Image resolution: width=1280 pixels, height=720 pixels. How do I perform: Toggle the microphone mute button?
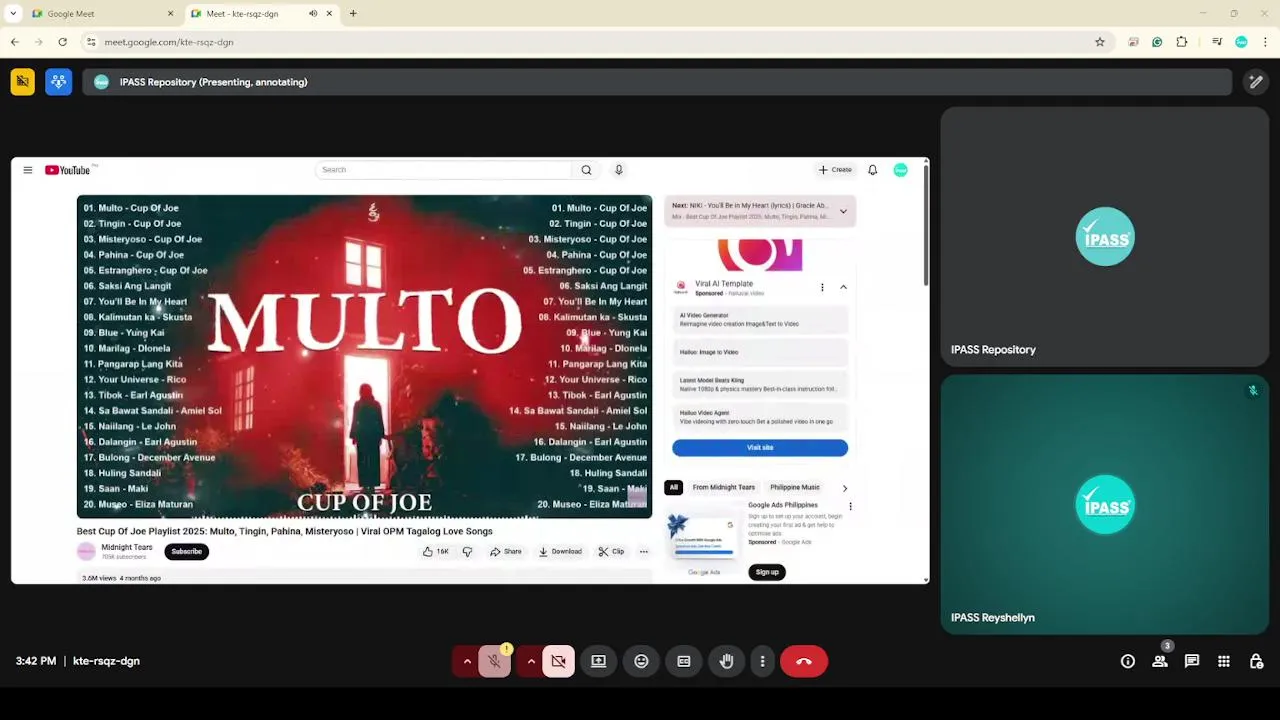pos(494,661)
